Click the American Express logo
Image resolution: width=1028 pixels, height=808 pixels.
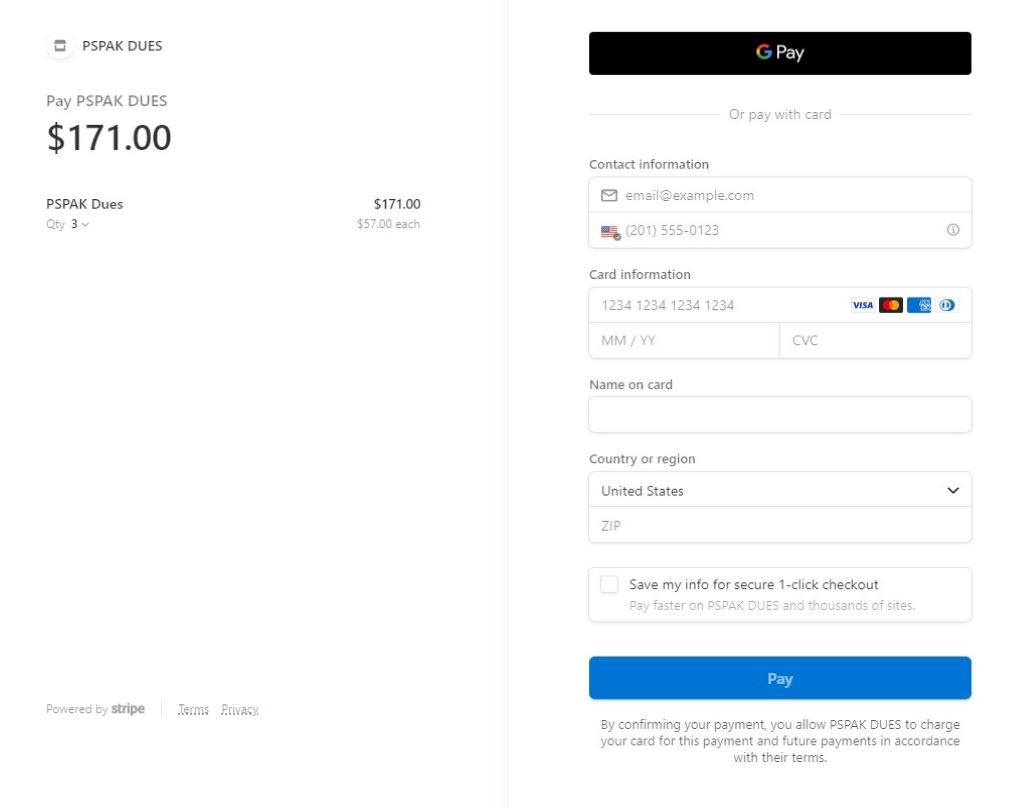(x=919, y=305)
